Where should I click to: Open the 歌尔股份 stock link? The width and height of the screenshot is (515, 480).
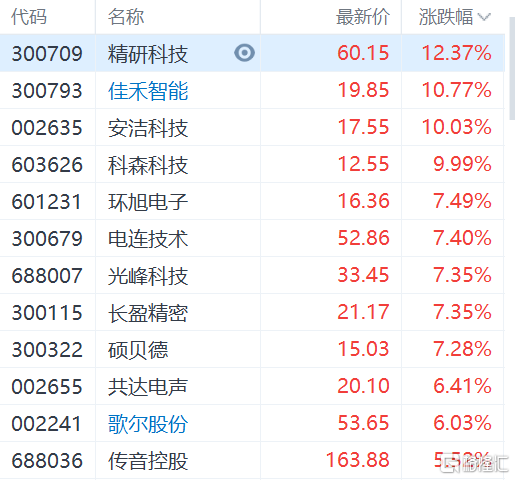click(148, 424)
